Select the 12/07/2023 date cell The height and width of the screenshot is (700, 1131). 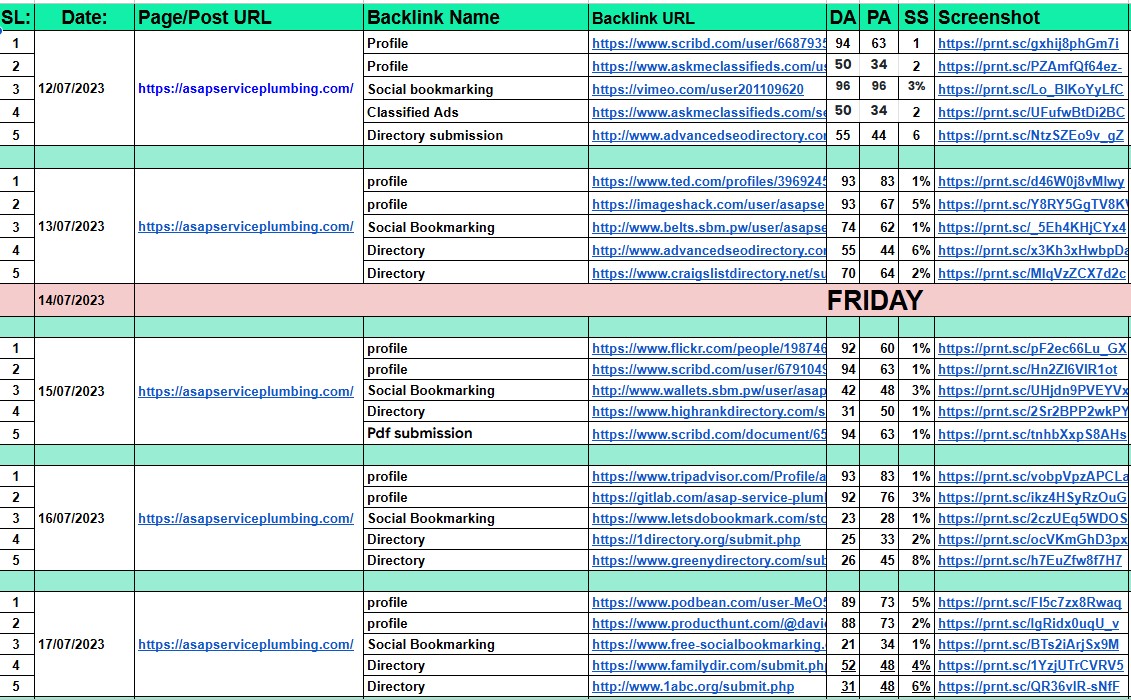(84, 88)
